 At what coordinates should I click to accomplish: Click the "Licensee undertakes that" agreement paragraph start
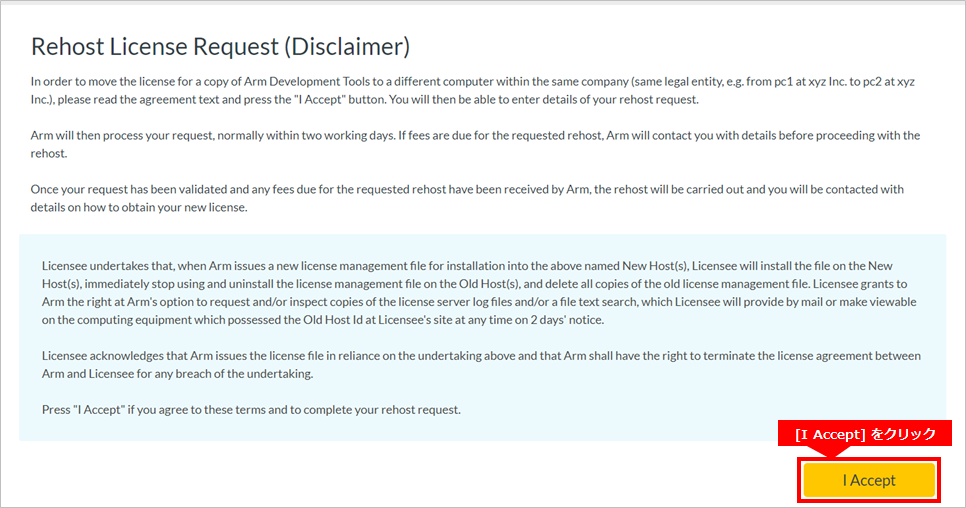click(x=108, y=266)
